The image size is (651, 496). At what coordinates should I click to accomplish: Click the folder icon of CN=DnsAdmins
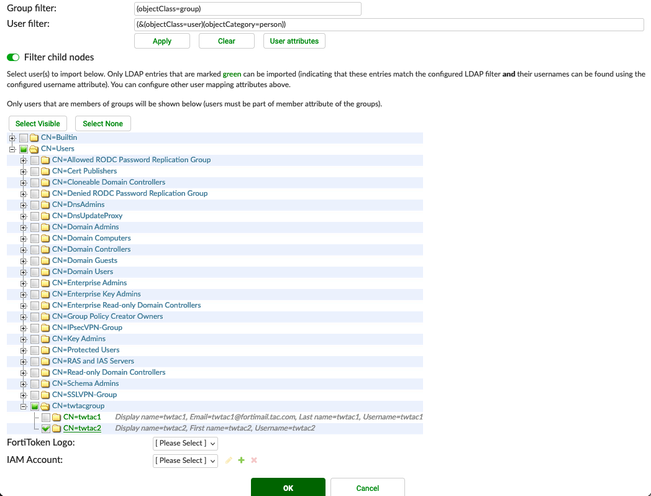pyautogui.click(x=45, y=205)
